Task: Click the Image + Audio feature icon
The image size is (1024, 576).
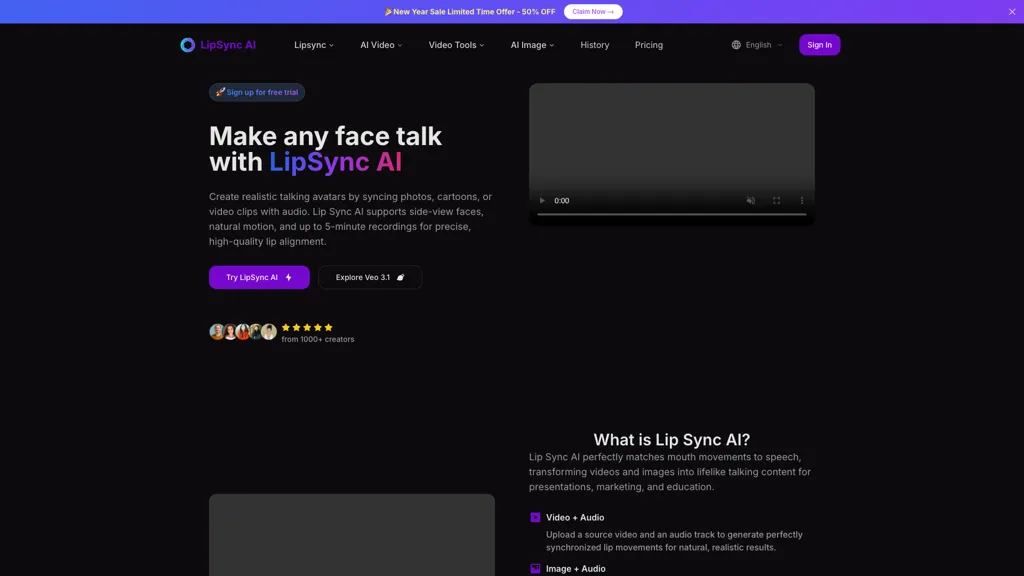Action: (x=534, y=568)
